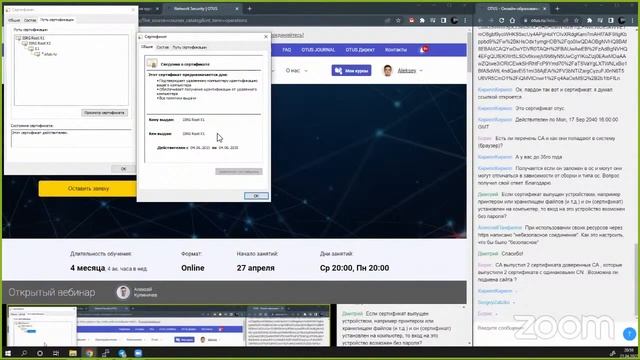This screenshot has width=640, height=360.
Task: Go back in the right browser
Action: click(x=480, y=20)
